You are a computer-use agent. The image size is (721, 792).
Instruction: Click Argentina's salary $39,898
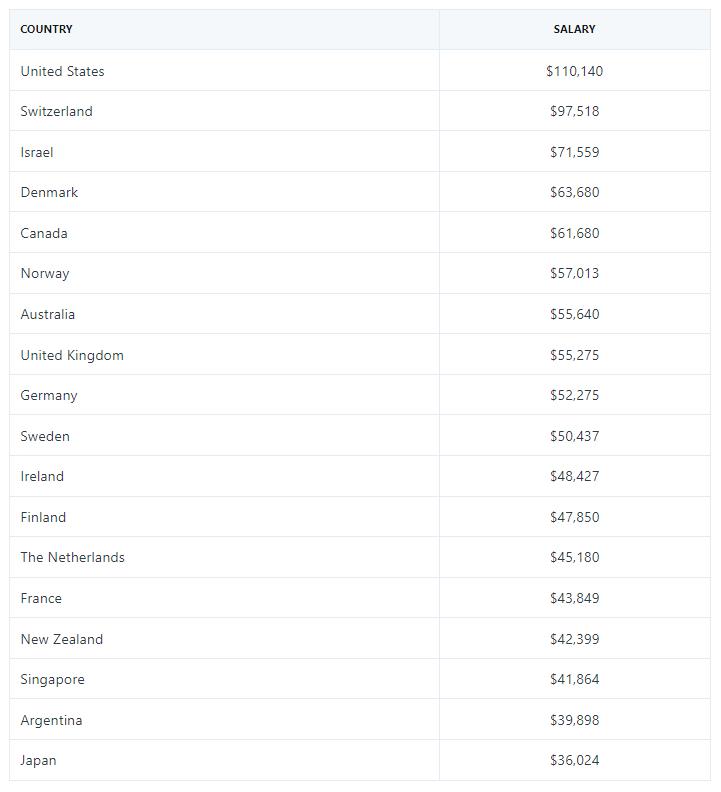[574, 720]
